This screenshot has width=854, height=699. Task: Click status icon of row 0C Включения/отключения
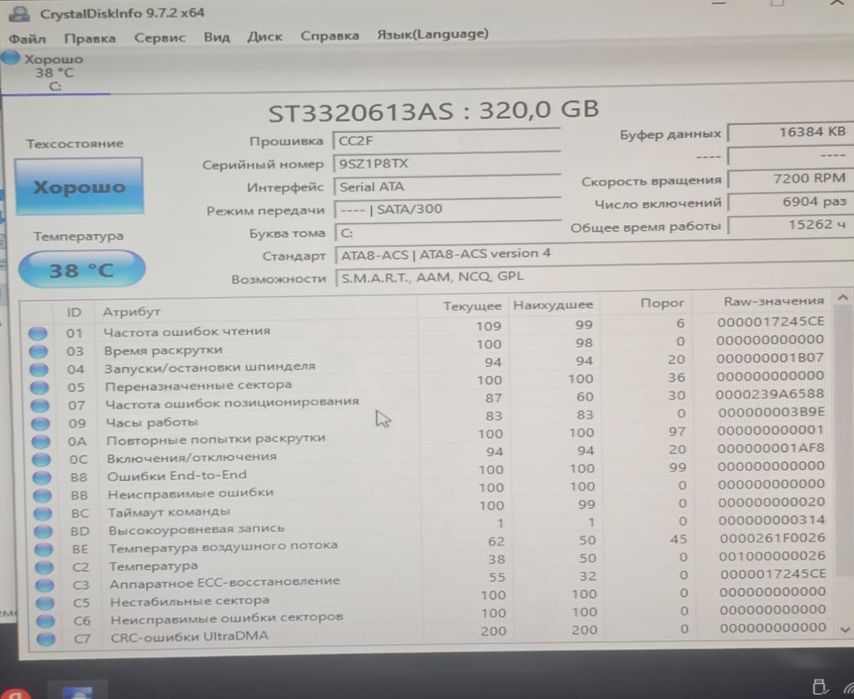(41, 459)
